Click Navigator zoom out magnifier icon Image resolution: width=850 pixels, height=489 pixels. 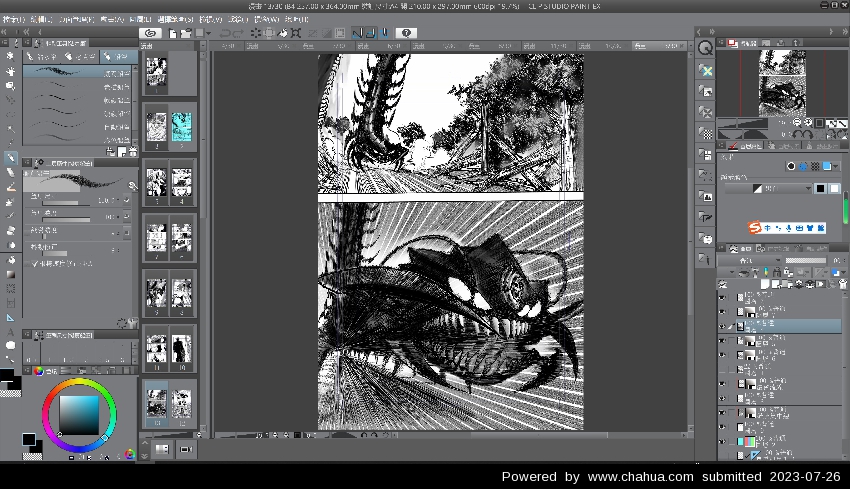797,123
